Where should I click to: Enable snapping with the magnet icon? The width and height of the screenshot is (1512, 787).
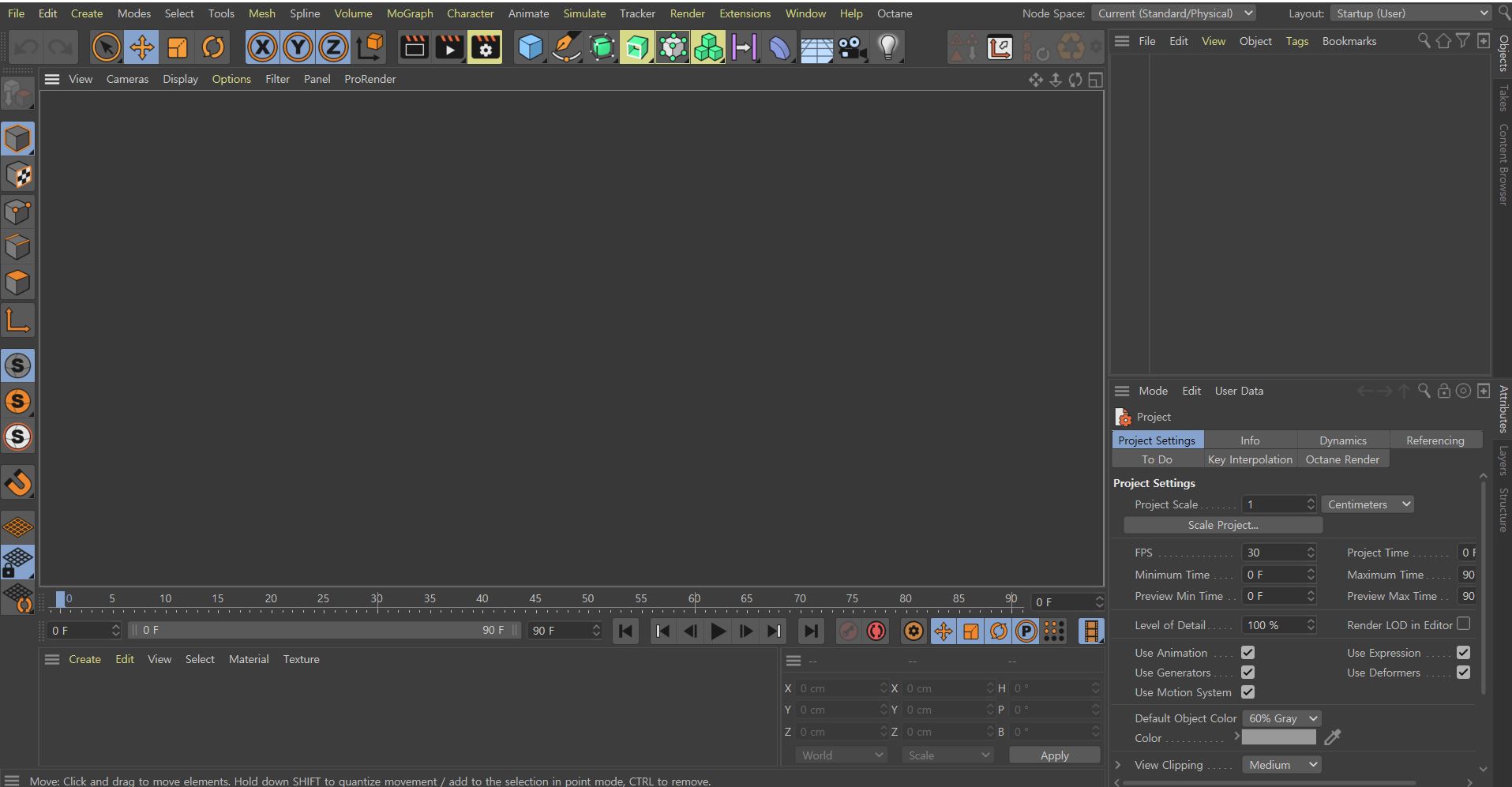pyautogui.click(x=18, y=482)
